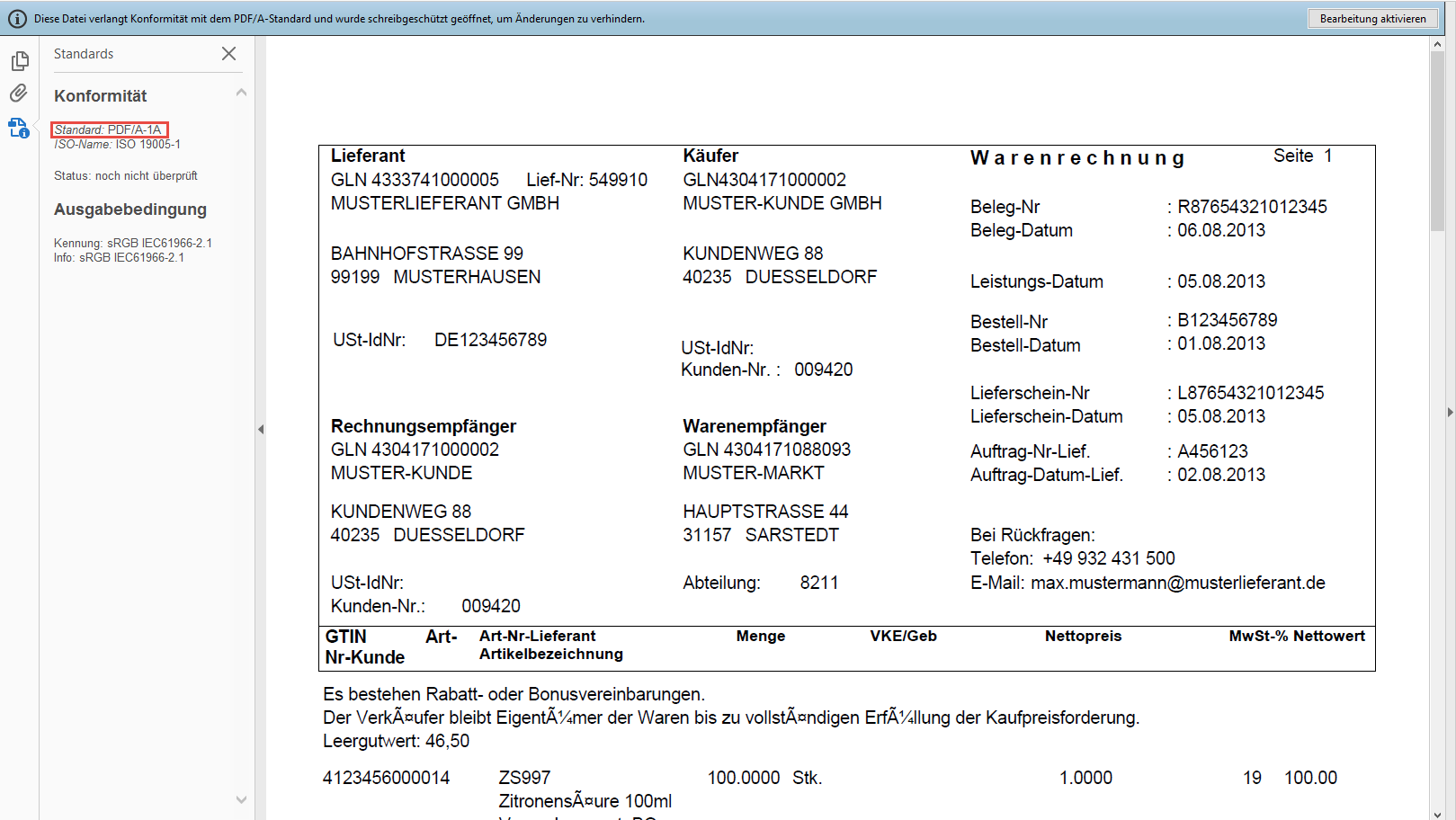Screen dimensions: 1456x820
Task: Select the Standards panel icon in sidebar
Action: click(19, 128)
